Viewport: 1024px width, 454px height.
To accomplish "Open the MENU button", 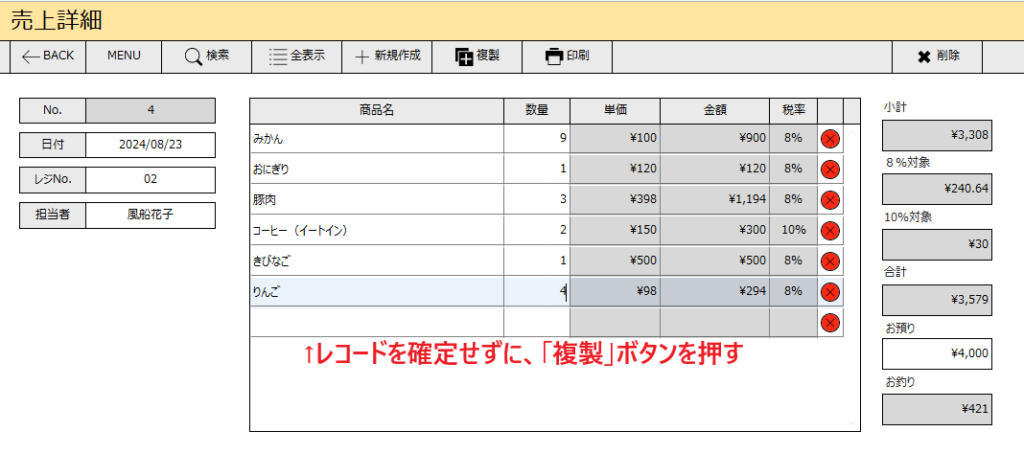I will [123, 56].
